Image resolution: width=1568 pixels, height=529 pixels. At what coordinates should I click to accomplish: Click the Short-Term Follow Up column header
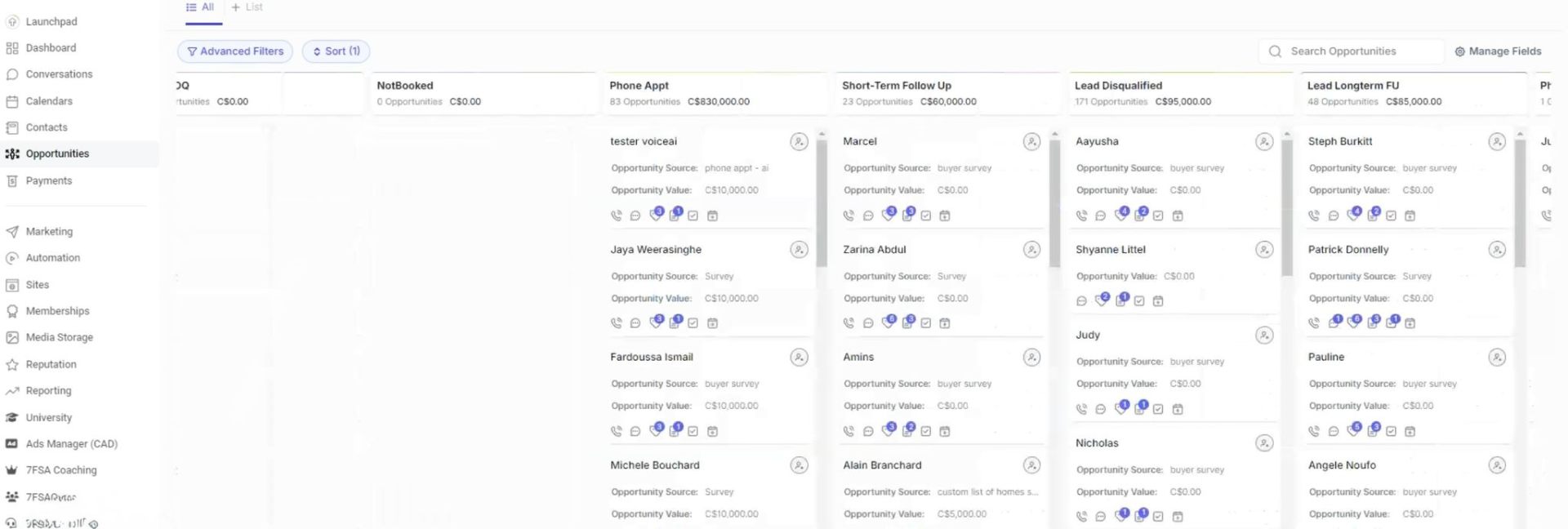pyautogui.click(x=947, y=93)
